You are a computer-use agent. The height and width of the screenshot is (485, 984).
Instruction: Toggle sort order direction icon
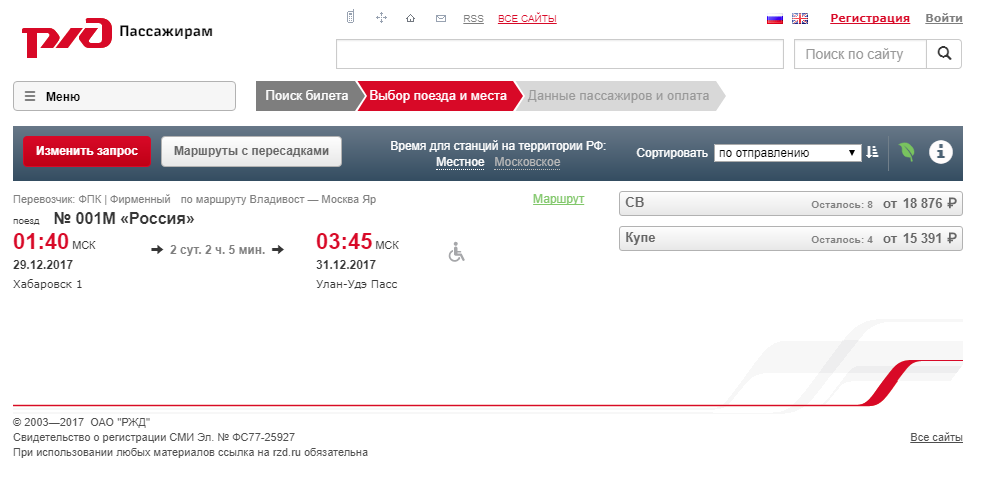[872, 152]
